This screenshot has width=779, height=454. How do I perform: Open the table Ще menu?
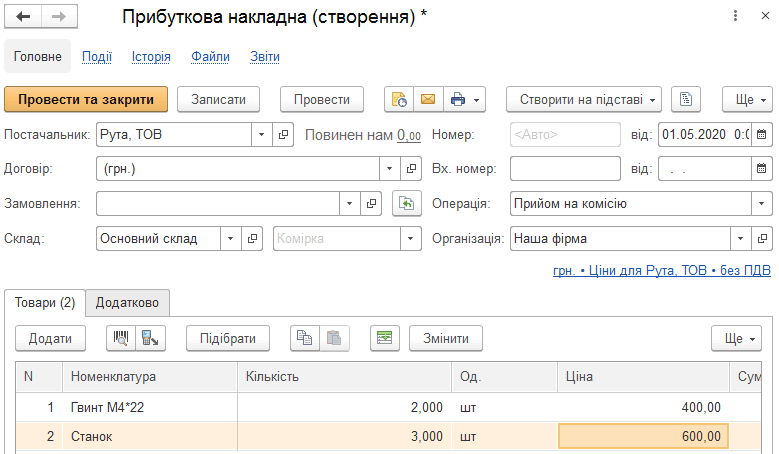[x=736, y=338]
